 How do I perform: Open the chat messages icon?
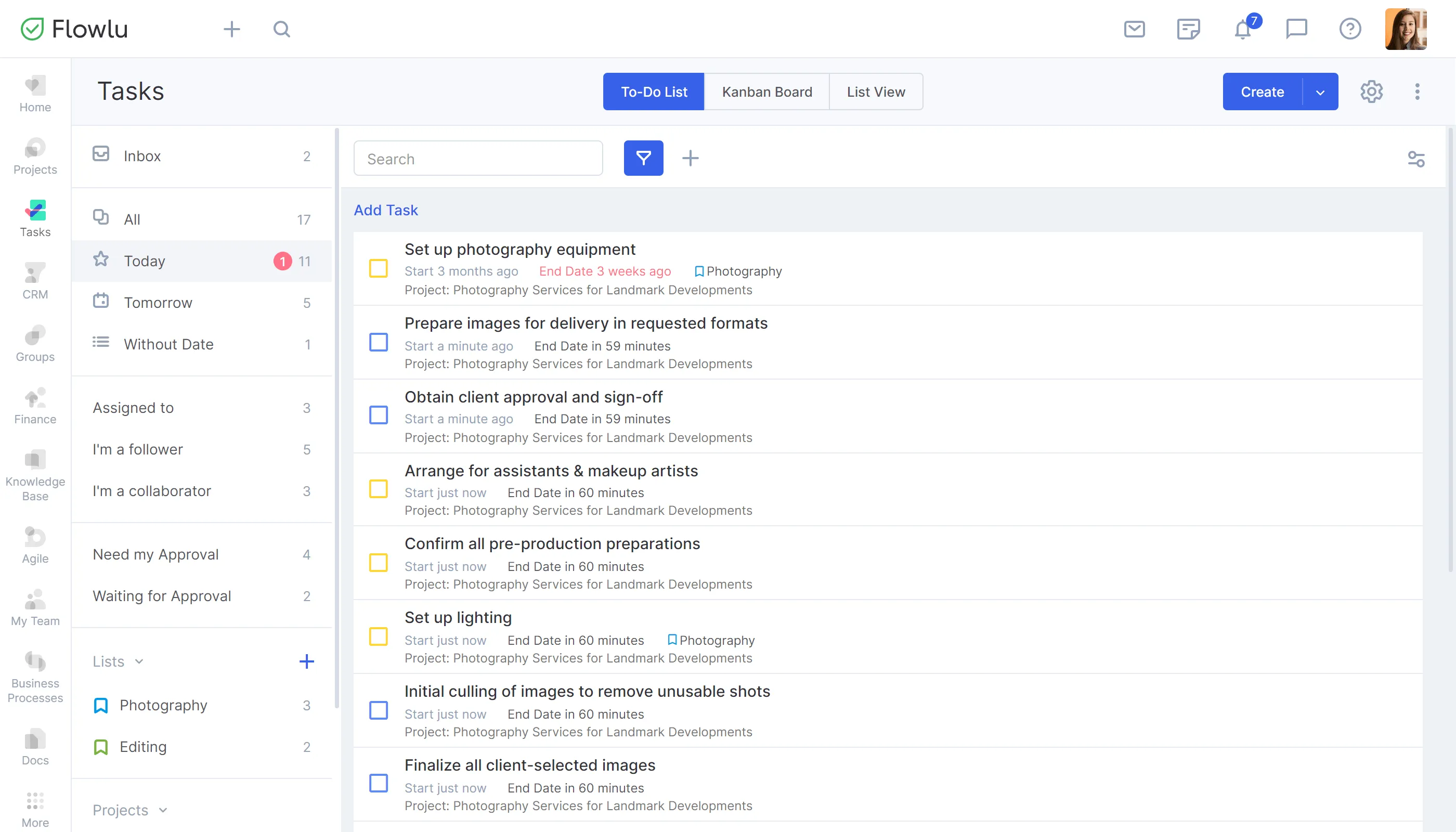[1296, 29]
